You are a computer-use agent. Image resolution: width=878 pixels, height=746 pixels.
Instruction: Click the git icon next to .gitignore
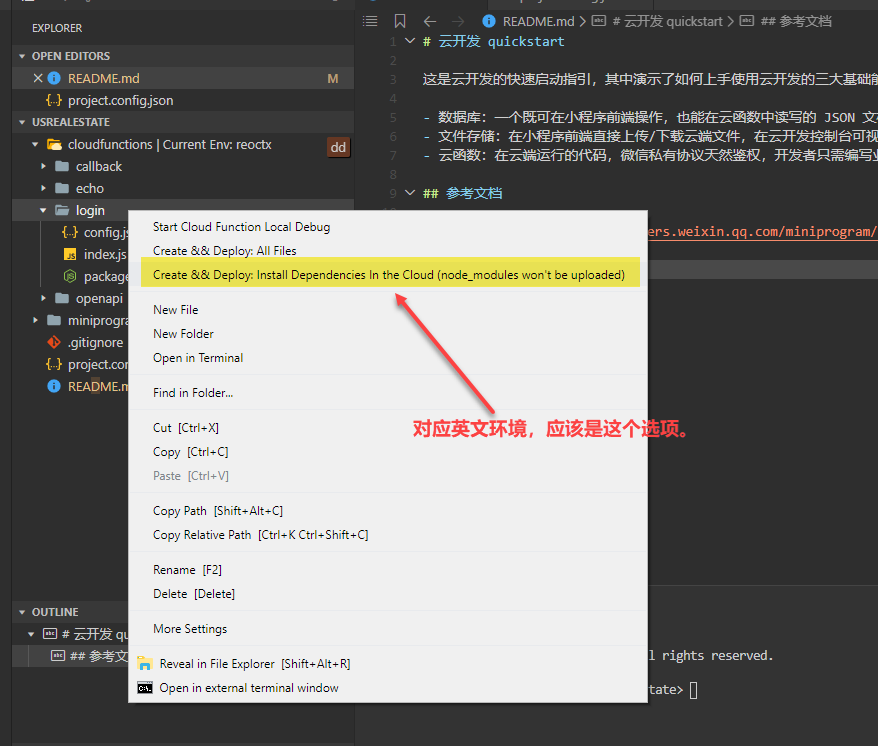click(x=55, y=341)
